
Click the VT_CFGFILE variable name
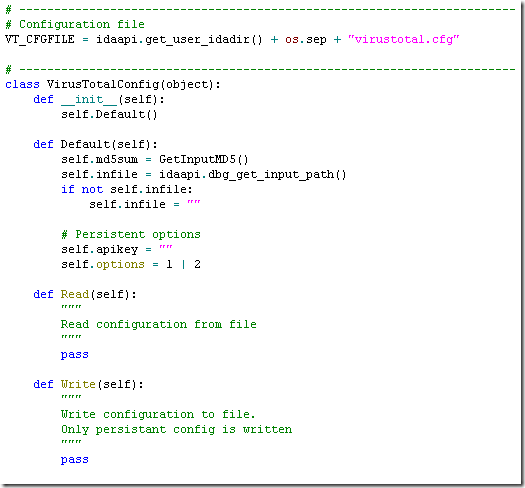pos(40,39)
